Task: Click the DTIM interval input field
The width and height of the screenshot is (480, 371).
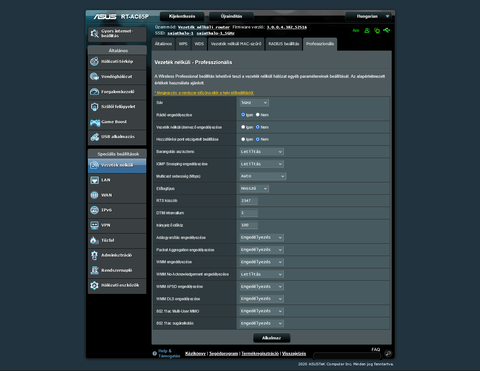Action: [249, 213]
